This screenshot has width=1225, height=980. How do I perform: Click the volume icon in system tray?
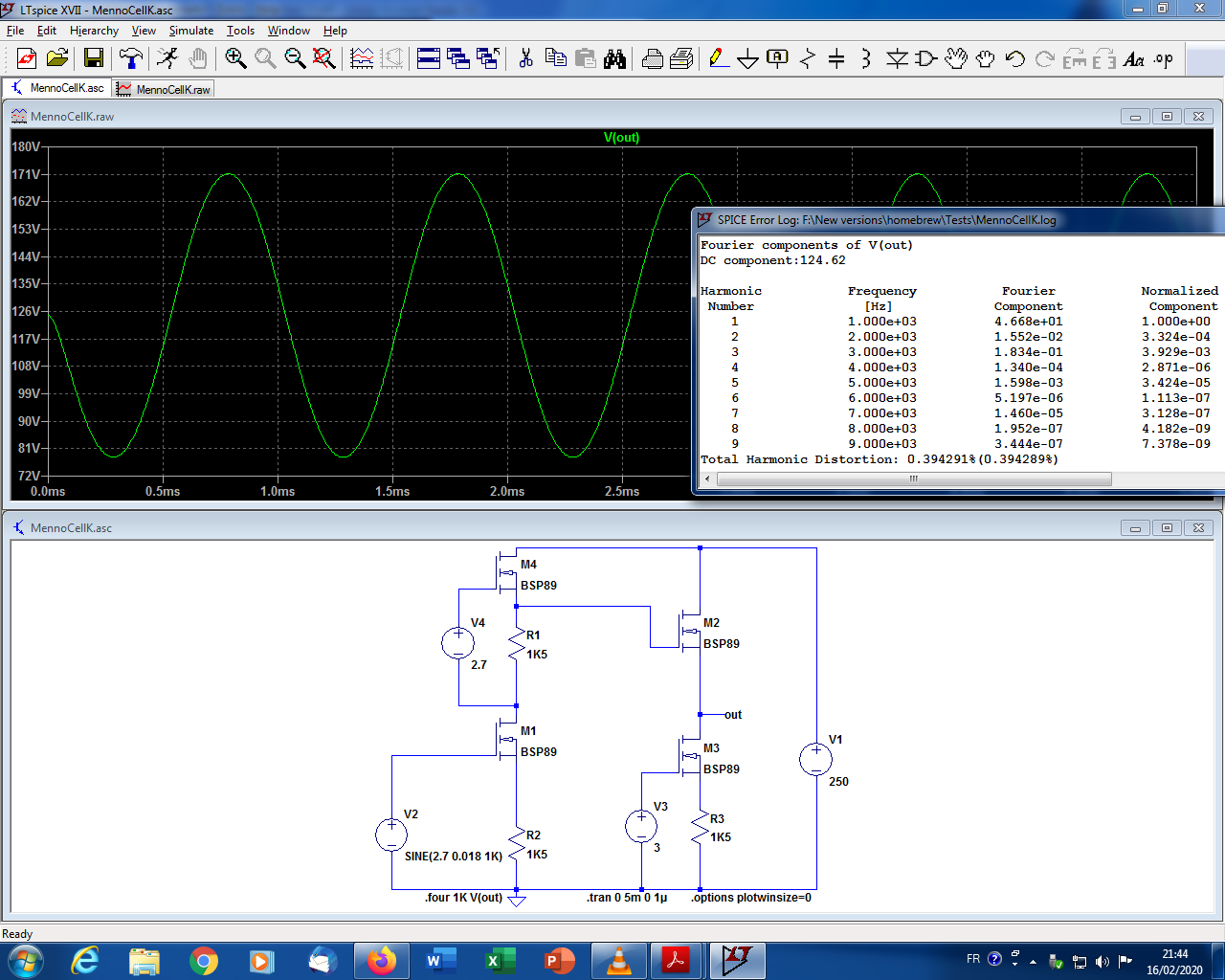(1102, 961)
